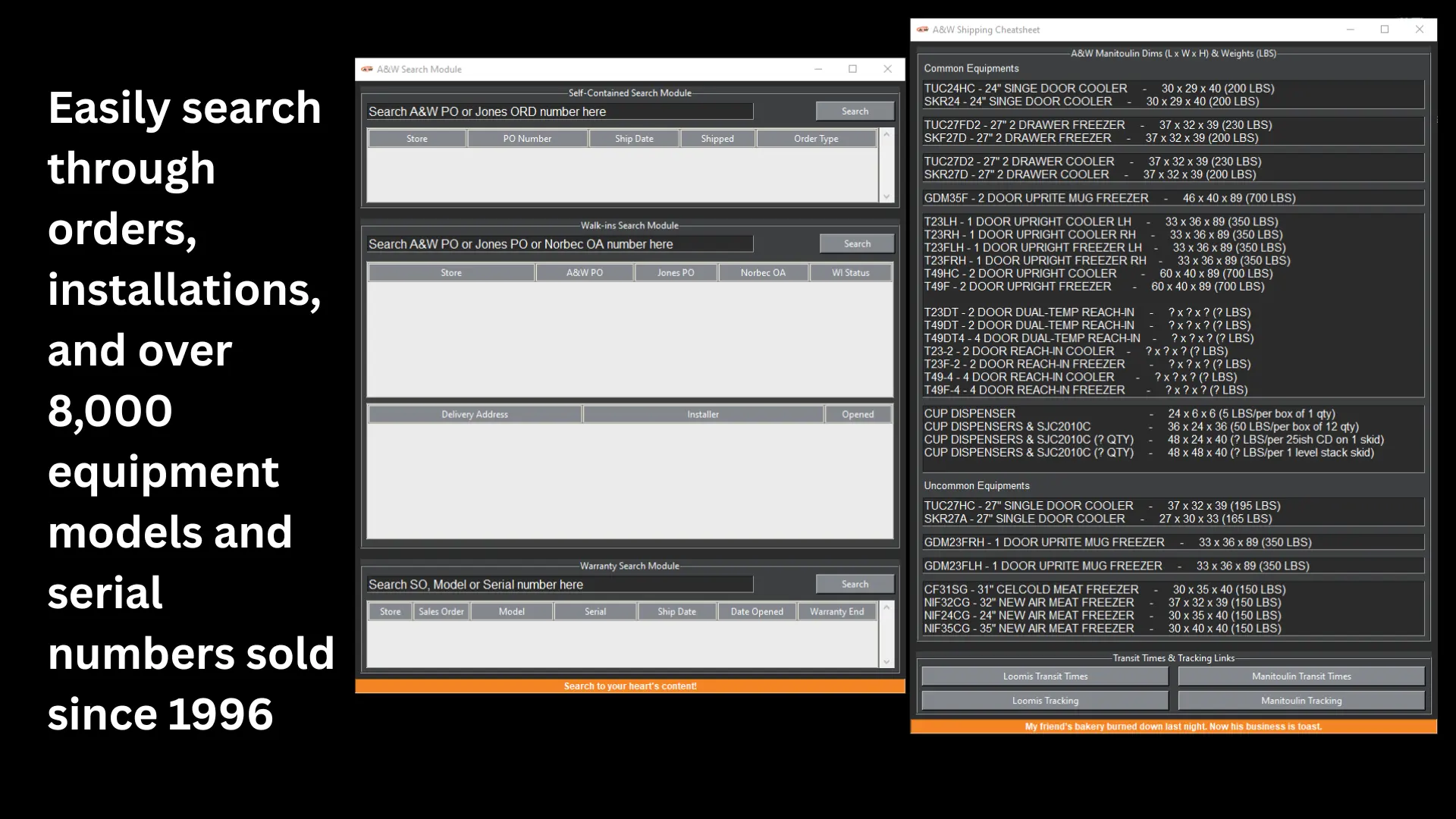Click the Norbec OA number search field

click(x=560, y=243)
